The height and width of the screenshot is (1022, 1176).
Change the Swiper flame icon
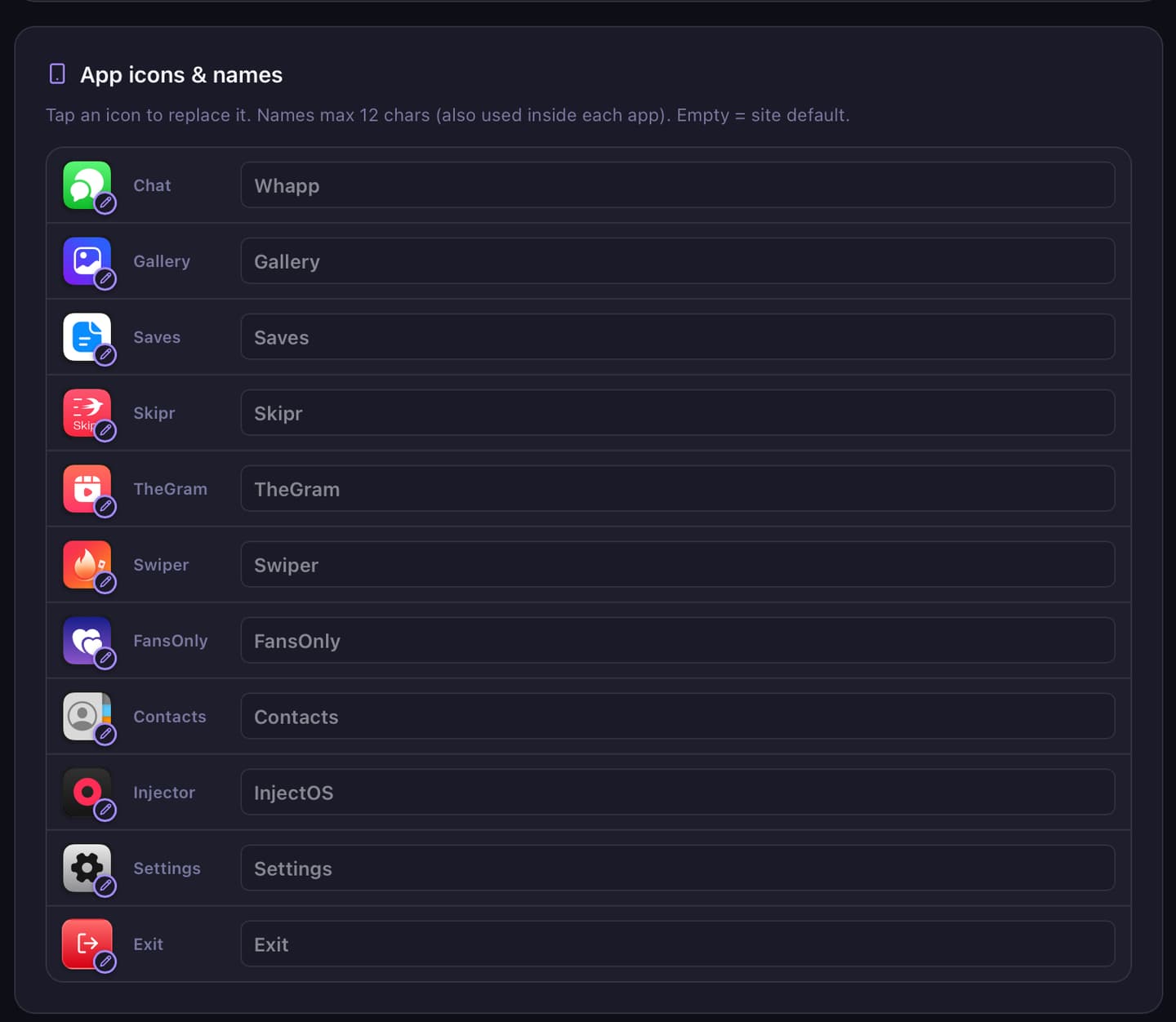(x=87, y=565)
